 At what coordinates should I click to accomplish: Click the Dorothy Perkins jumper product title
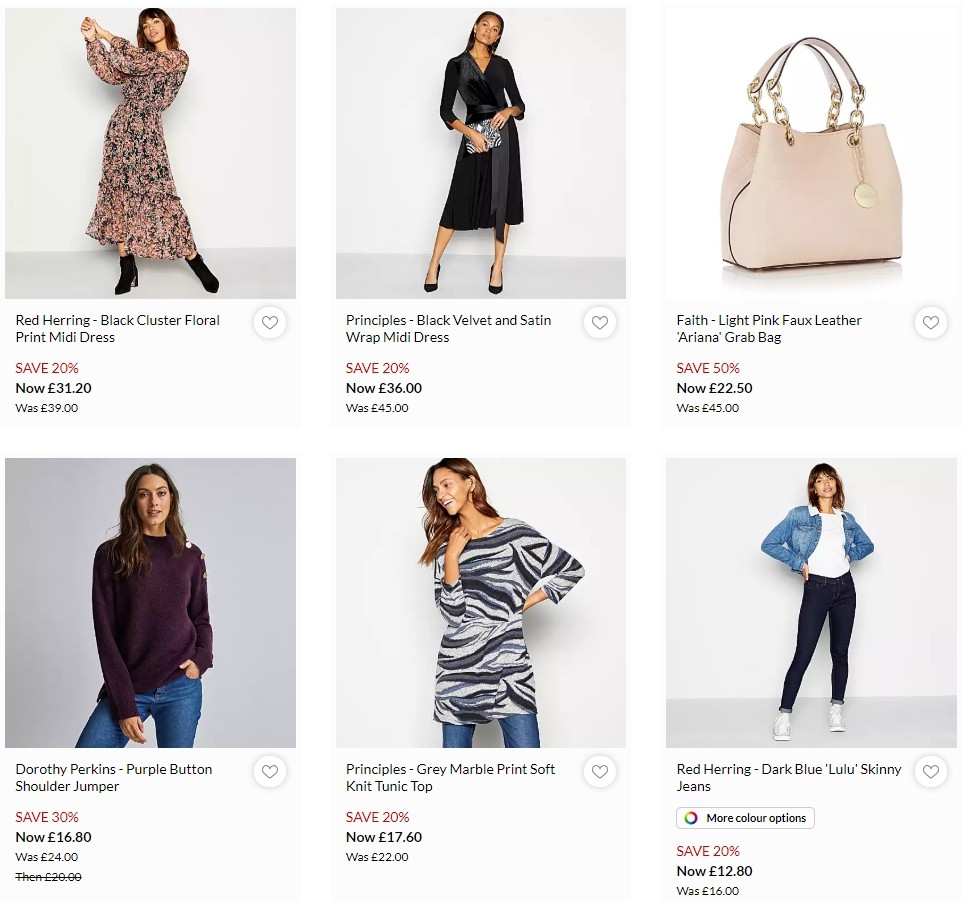click(112, 778)
